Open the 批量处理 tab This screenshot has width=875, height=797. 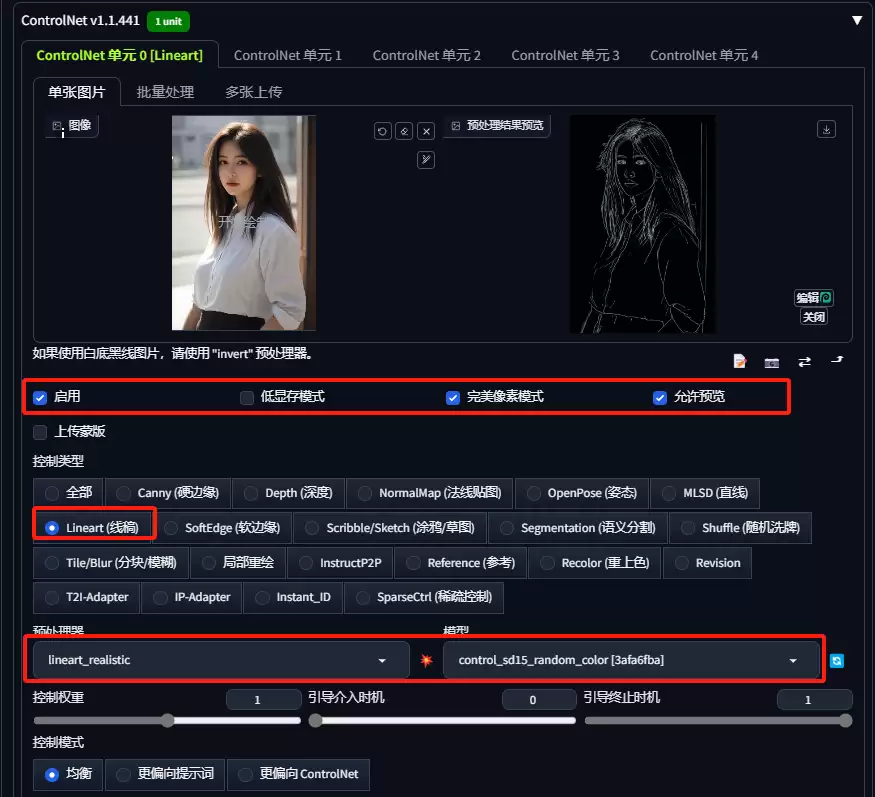tap(165, 92)
